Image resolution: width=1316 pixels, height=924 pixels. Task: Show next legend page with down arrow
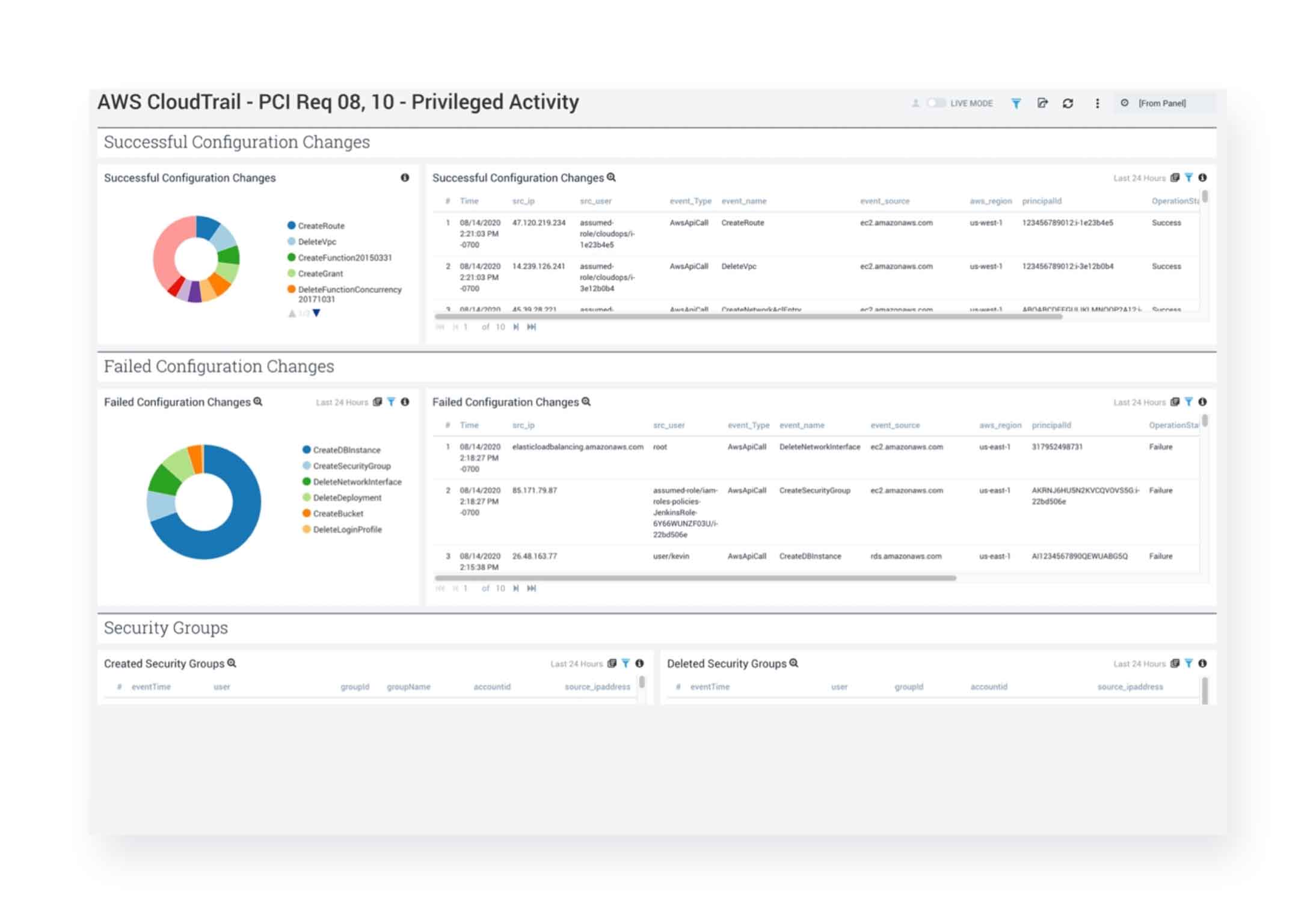316,313
